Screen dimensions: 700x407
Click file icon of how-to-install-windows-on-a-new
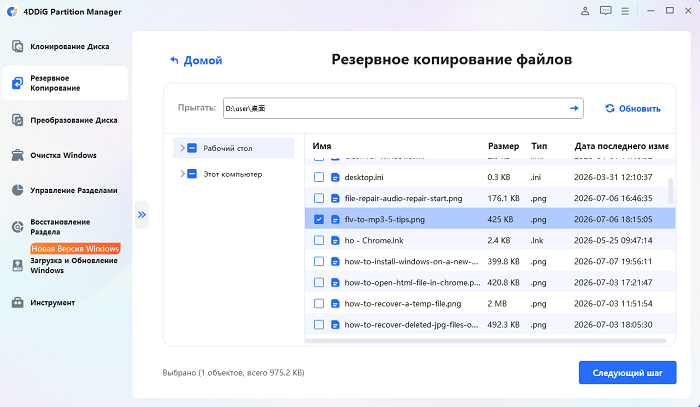(335, 262)
